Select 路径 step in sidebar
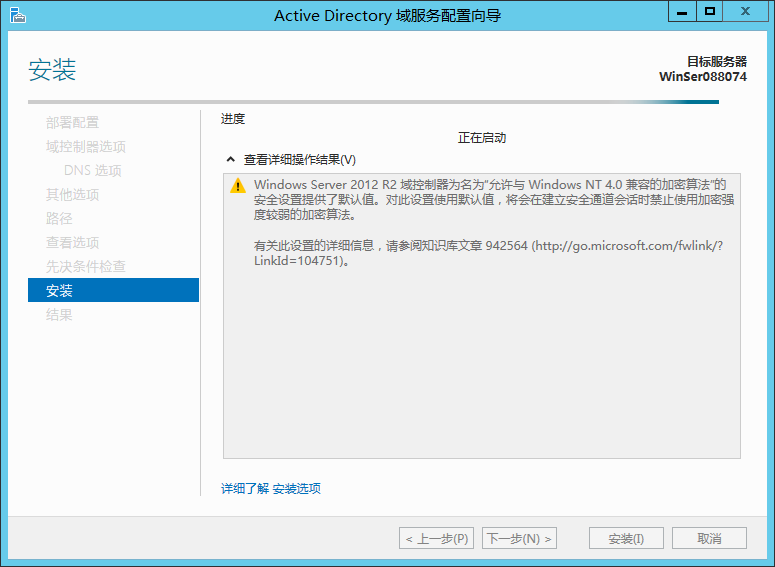Screen dimensions: 775x567 click(x=59, y=218)
